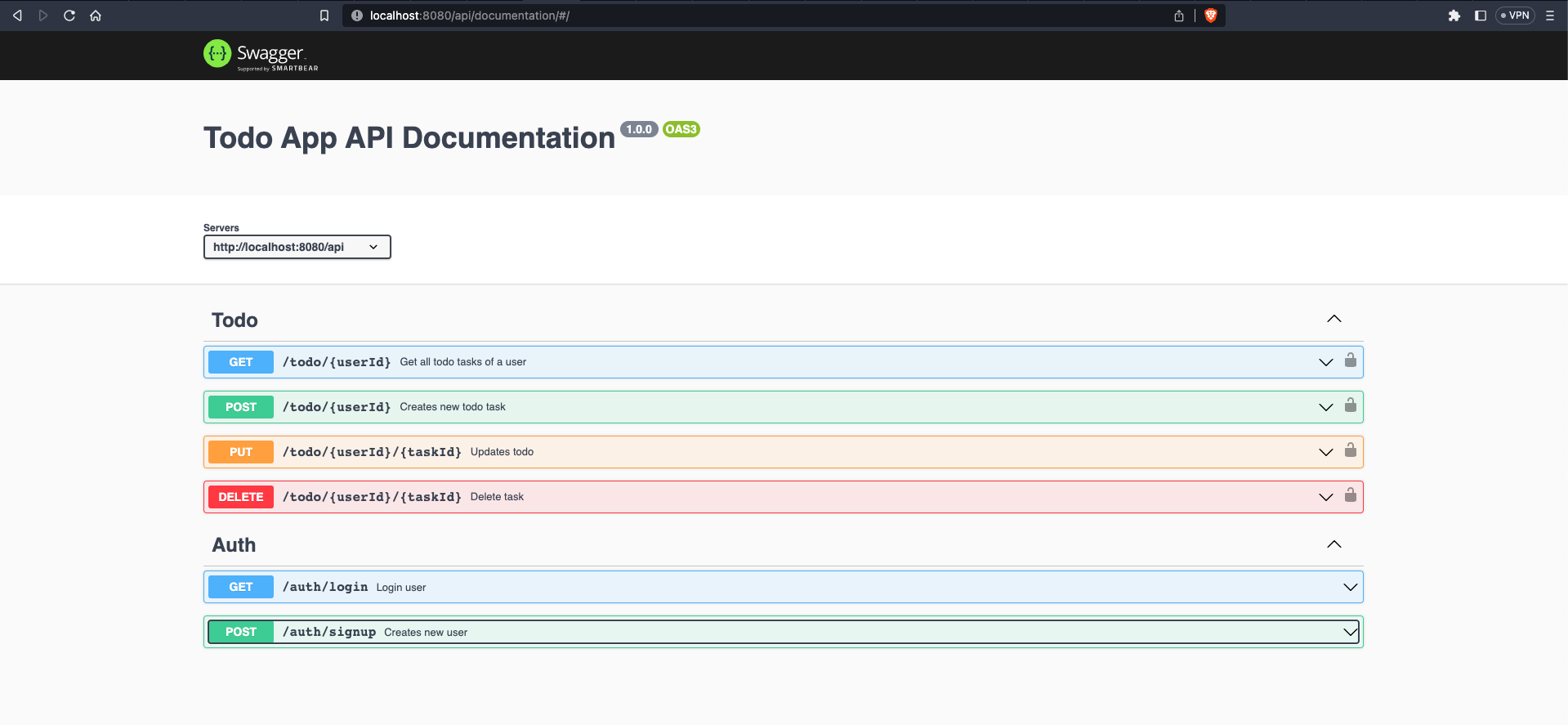Toggle the browser sidebar panel icon
The width and height of the screenshot is (1568, 725).
click(x=1481, y=16)
